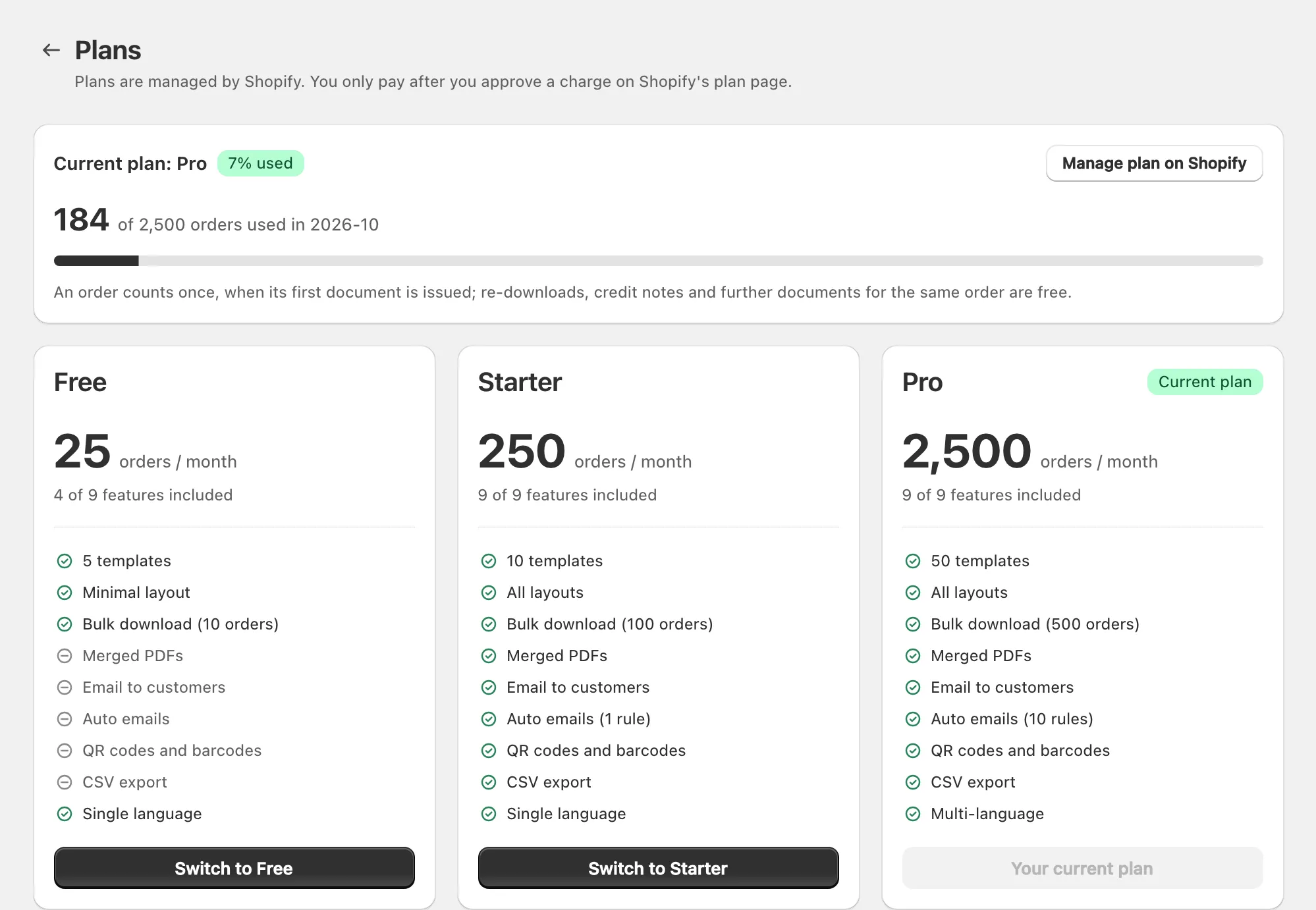
Task: Click the Free plan title
Action: point(80,382)
